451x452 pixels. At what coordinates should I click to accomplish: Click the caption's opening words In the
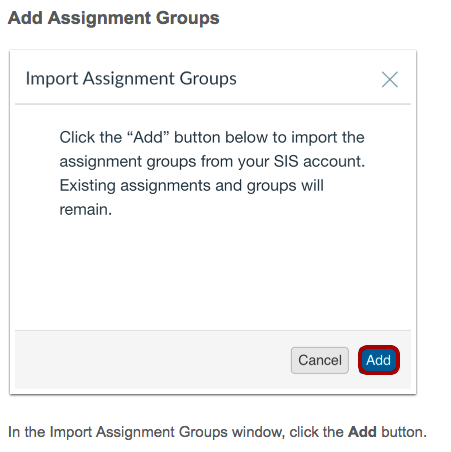tap(26, 432)
